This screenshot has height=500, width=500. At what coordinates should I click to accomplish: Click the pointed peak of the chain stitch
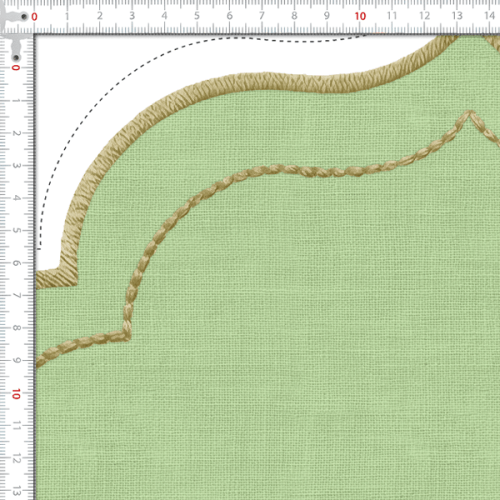pos(470,114)
